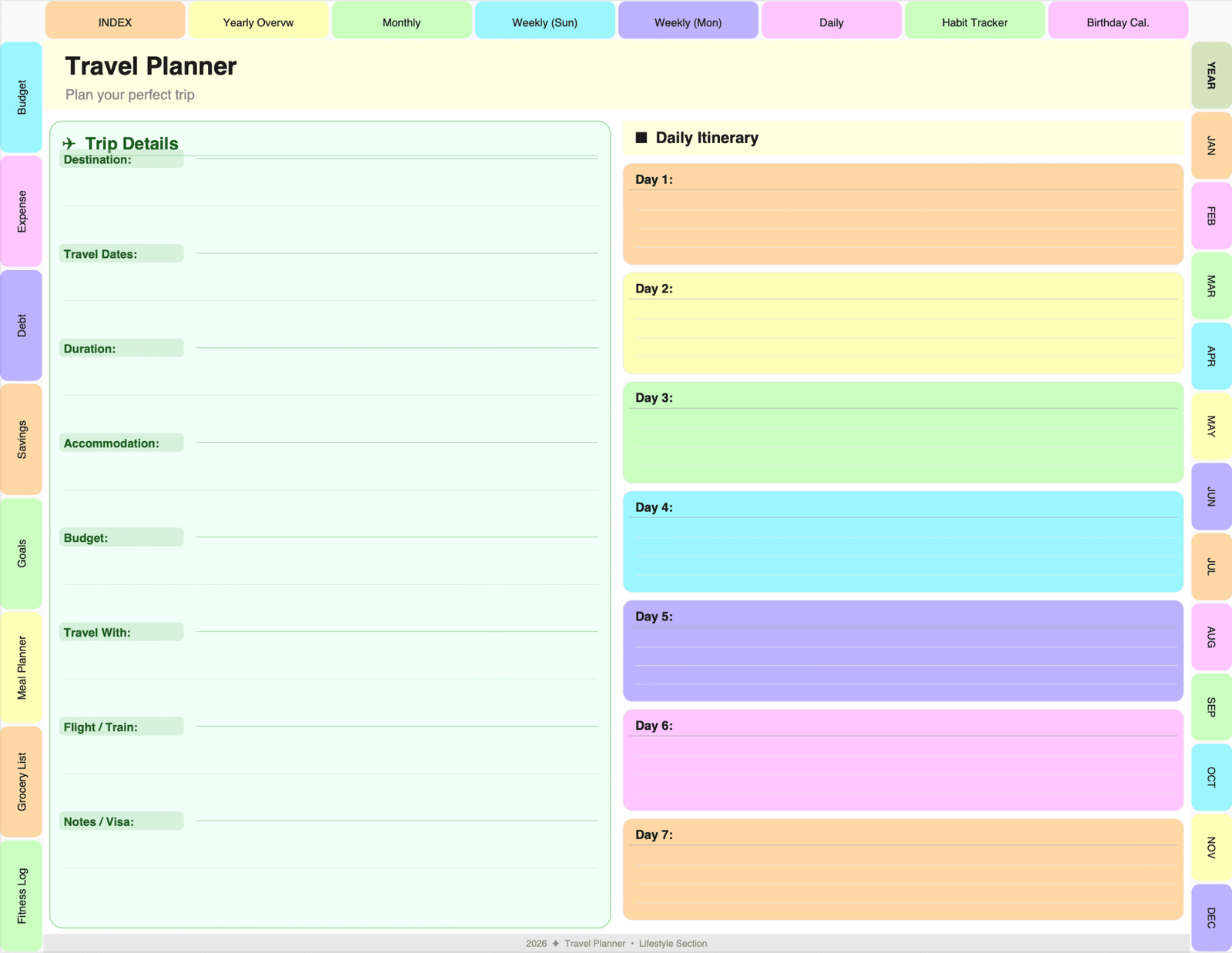Navigate to the INDEX page
1232x953 pixels.
[114, 21]
